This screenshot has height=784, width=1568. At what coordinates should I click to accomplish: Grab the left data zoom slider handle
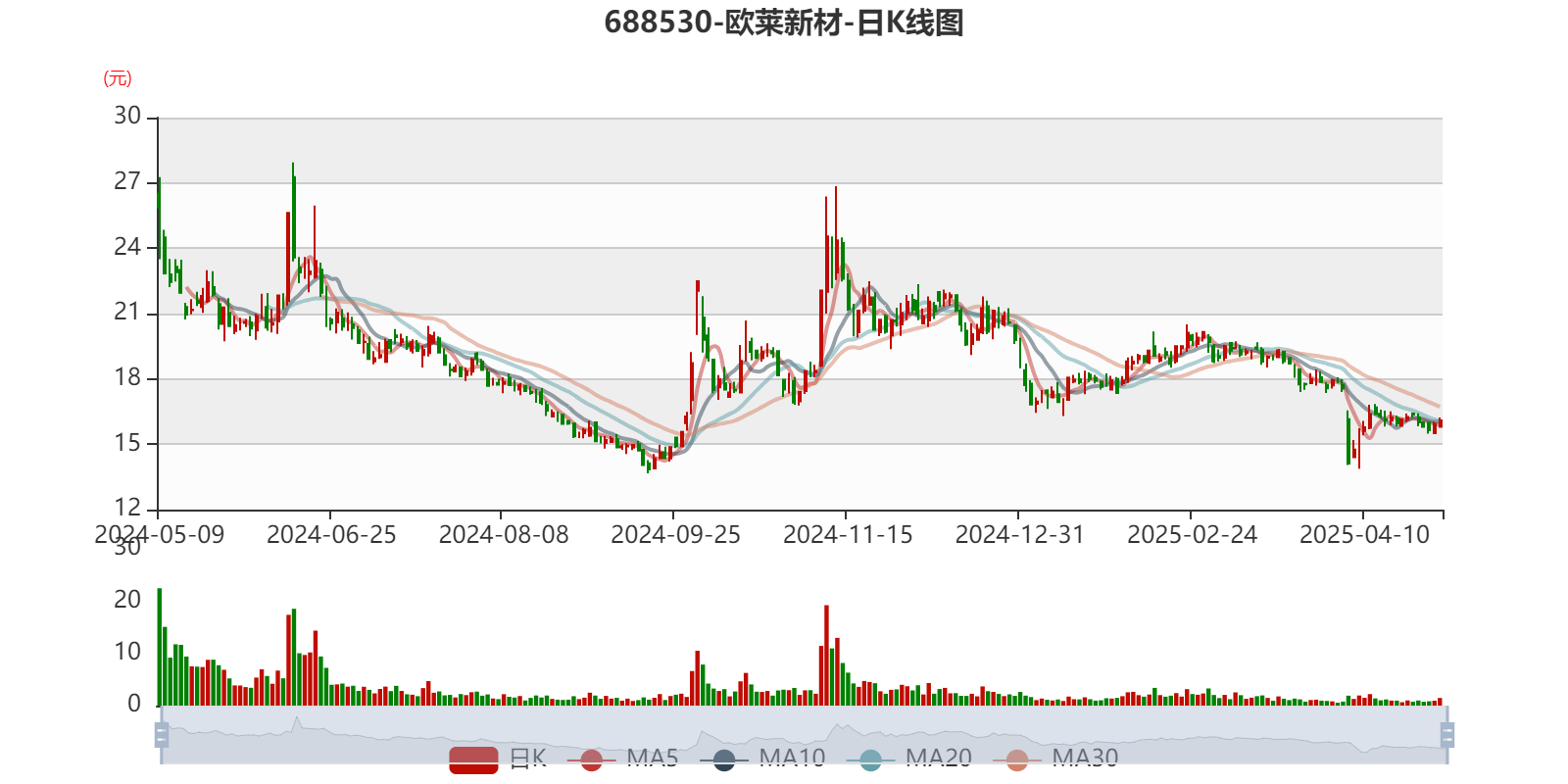coord(162,735)
